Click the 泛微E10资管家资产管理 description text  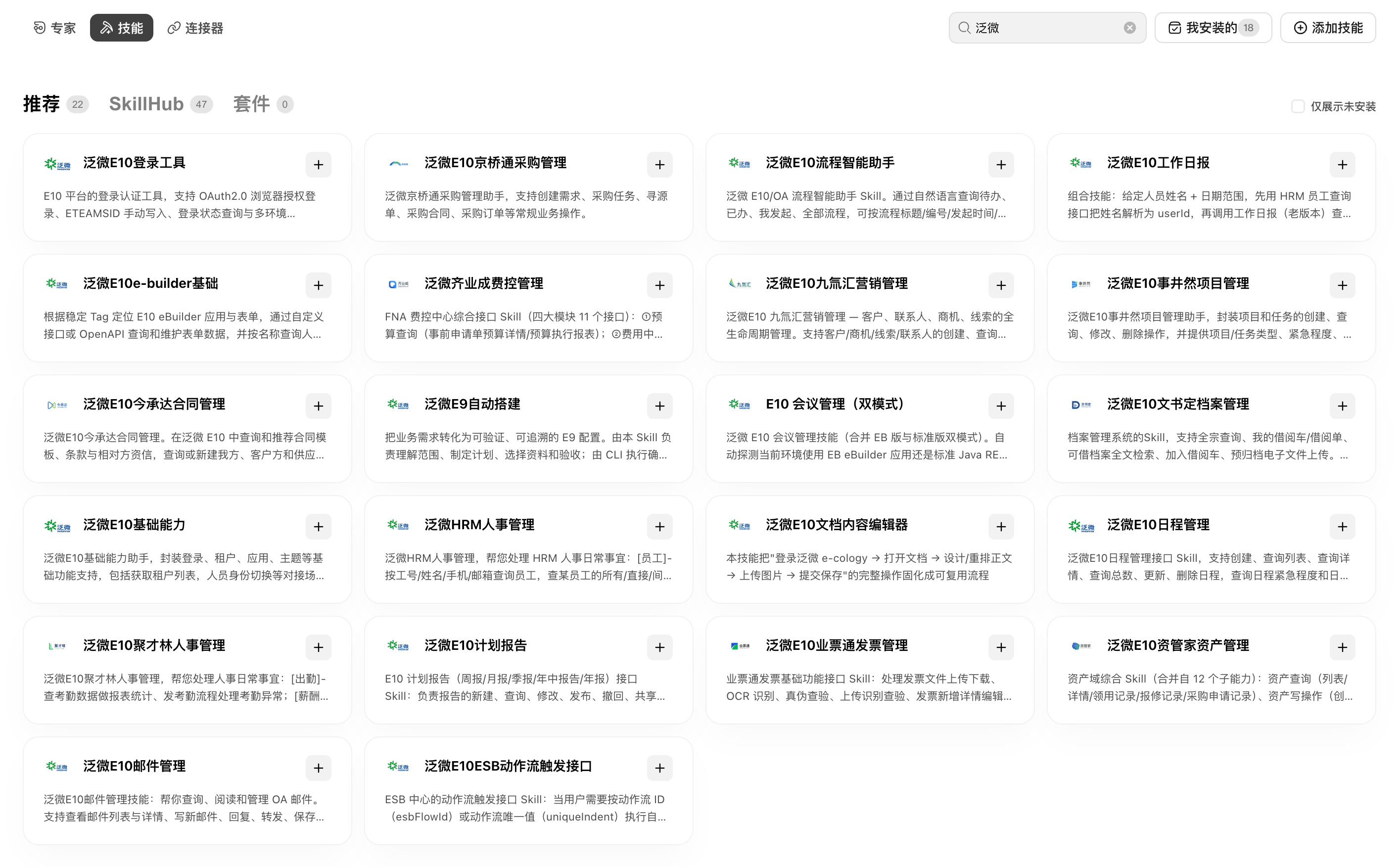pyautogui.click(x=1210, y=687)
